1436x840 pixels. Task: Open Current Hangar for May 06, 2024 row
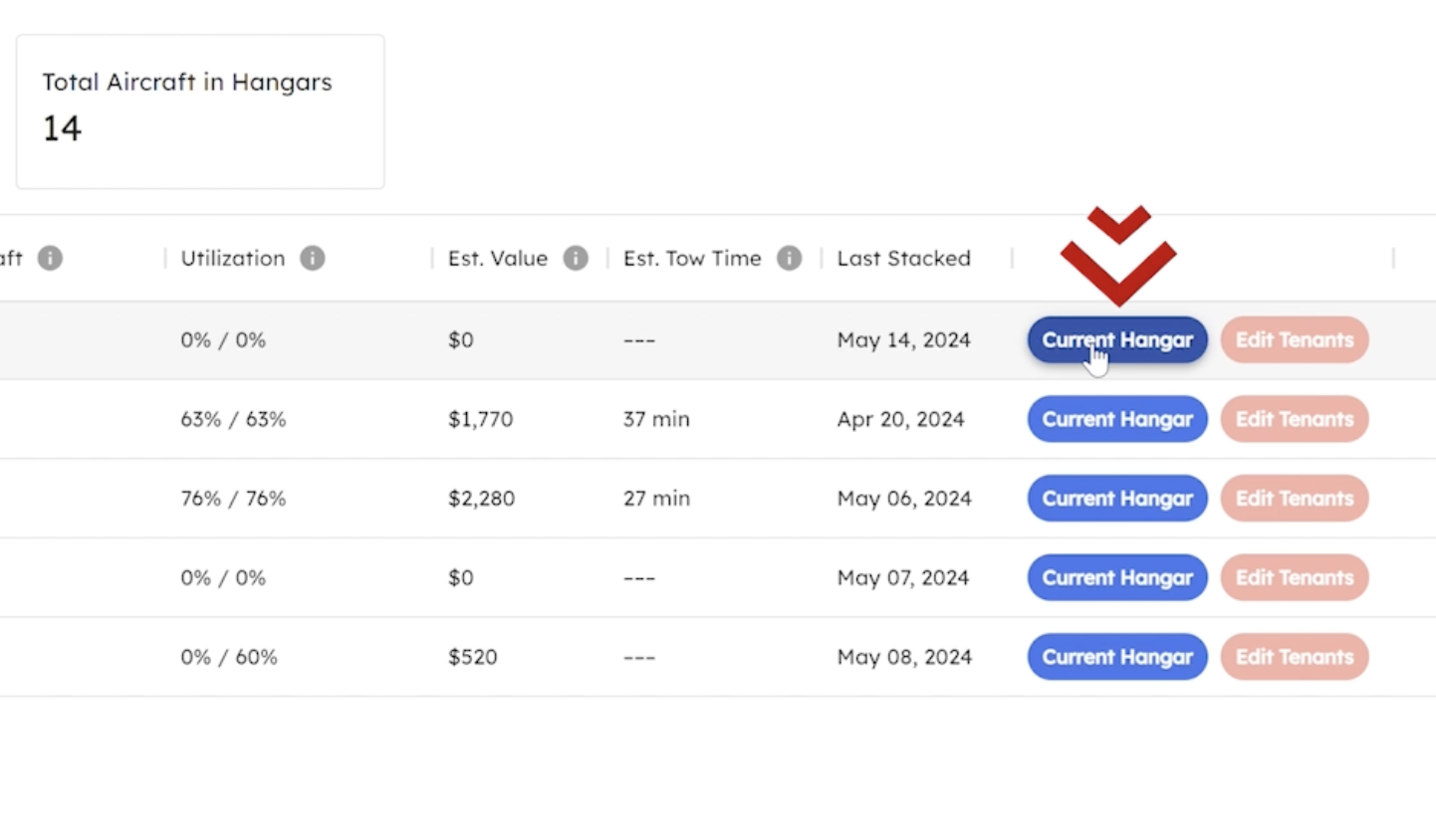click(x=1116, y=499)
